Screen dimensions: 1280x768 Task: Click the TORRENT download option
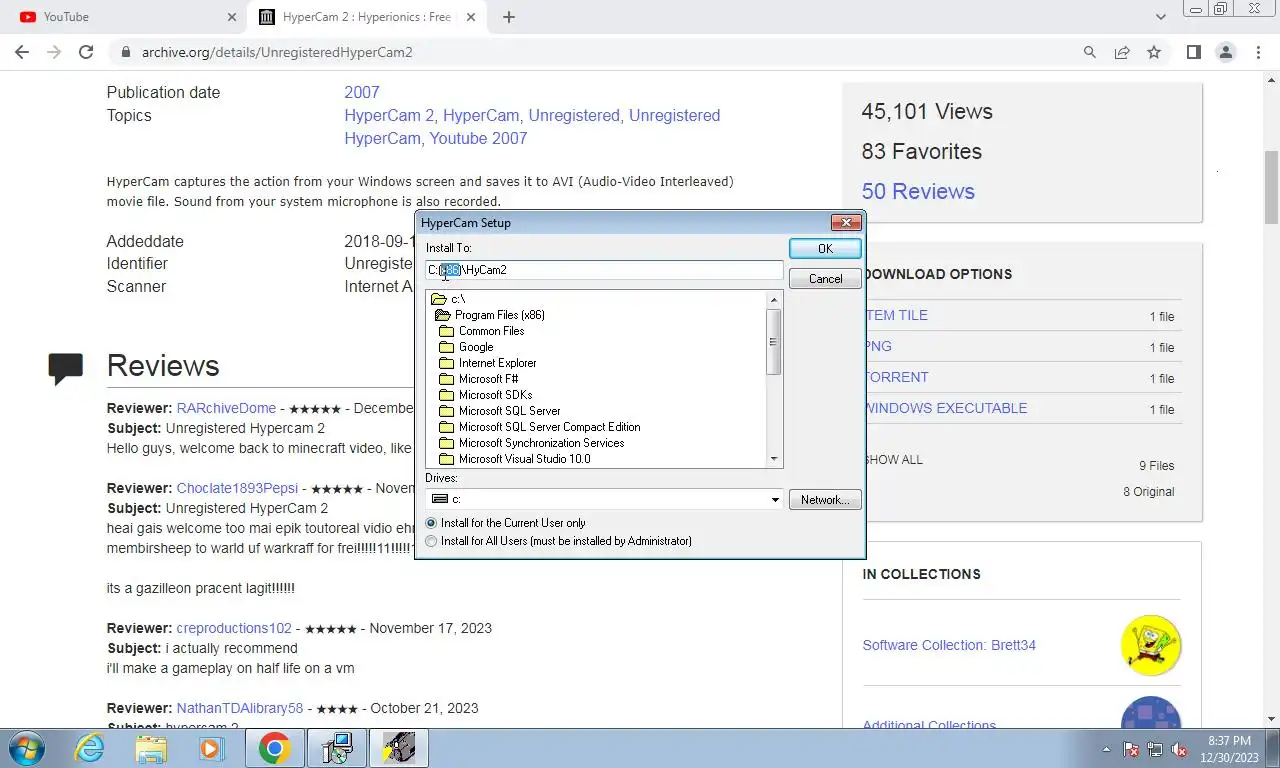pyautogui.click(x=897, y=377)
